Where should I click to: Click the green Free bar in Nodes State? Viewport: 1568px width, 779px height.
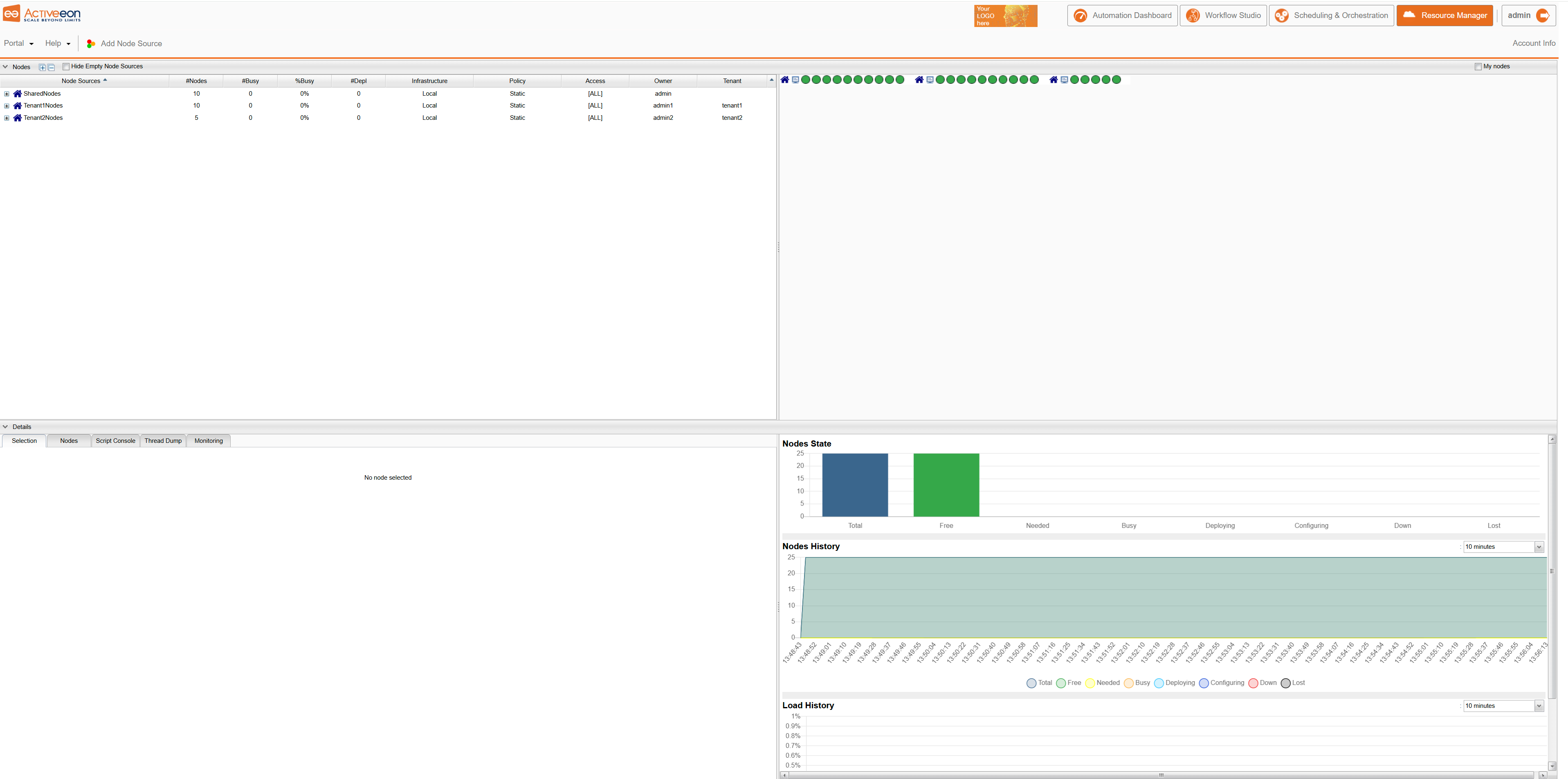(946, 485)
